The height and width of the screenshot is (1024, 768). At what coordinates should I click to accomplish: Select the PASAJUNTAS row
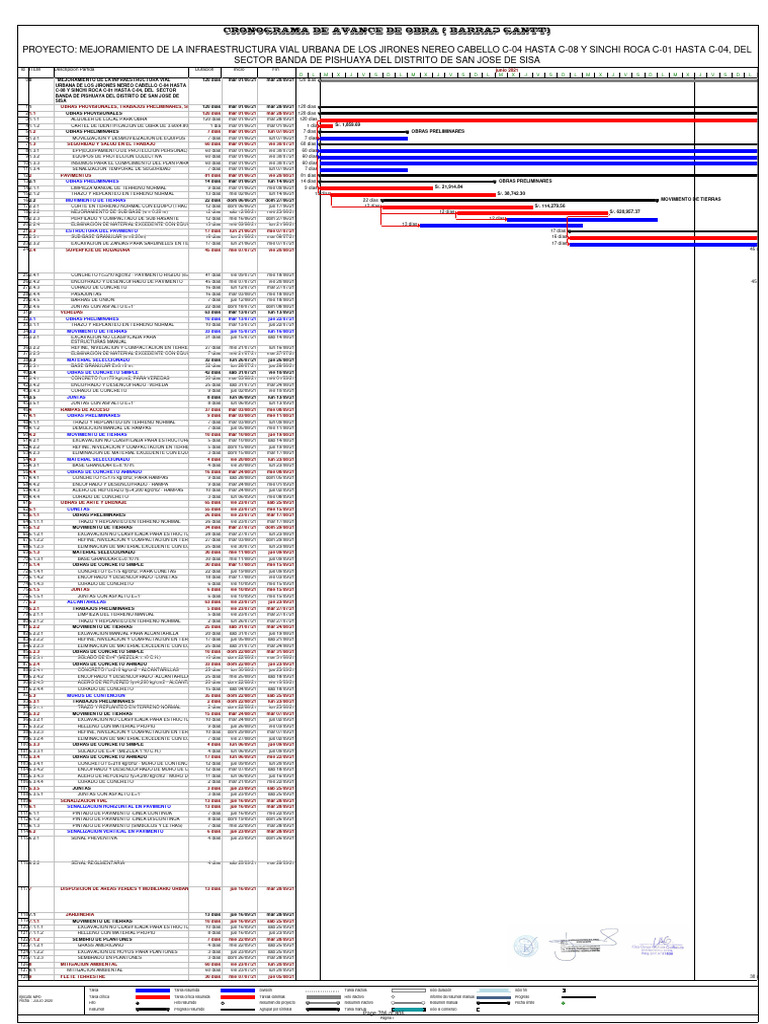pyautogui.click(x=157, y=294)
